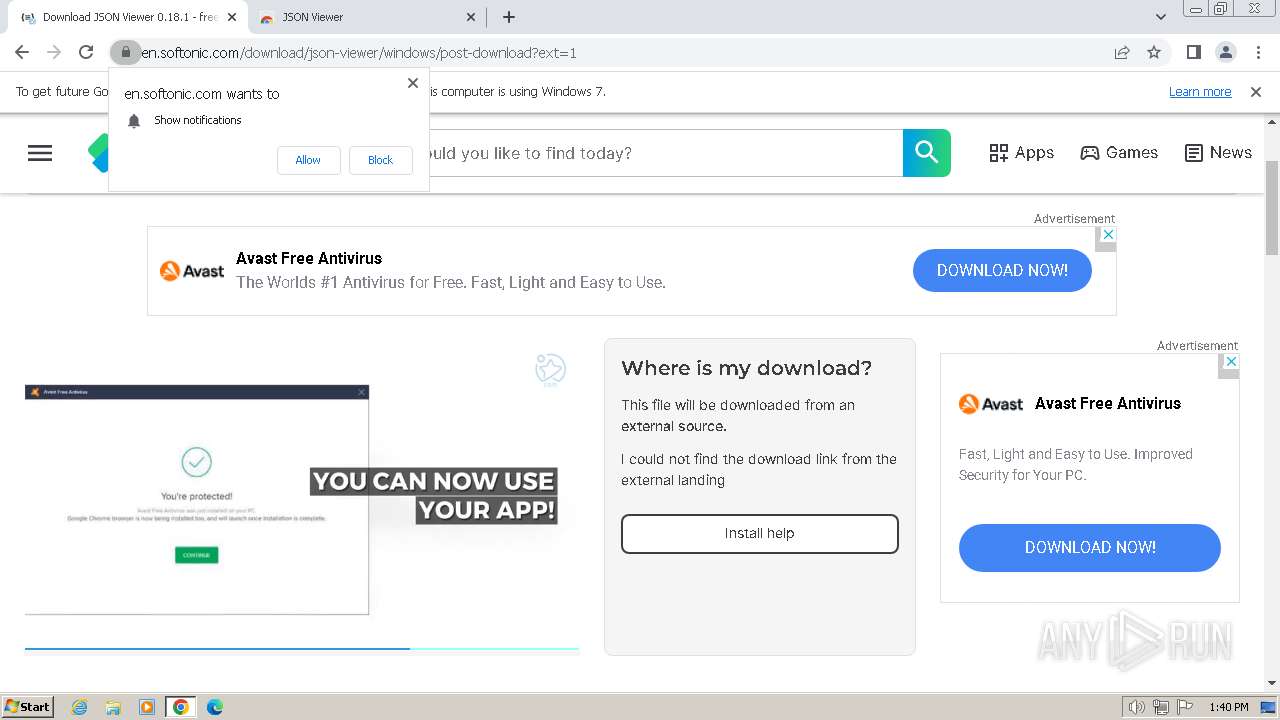This screenshot has height=720, width=1280.
Task: Open Chrome's three-dot menu
Action: [1257, 52]
